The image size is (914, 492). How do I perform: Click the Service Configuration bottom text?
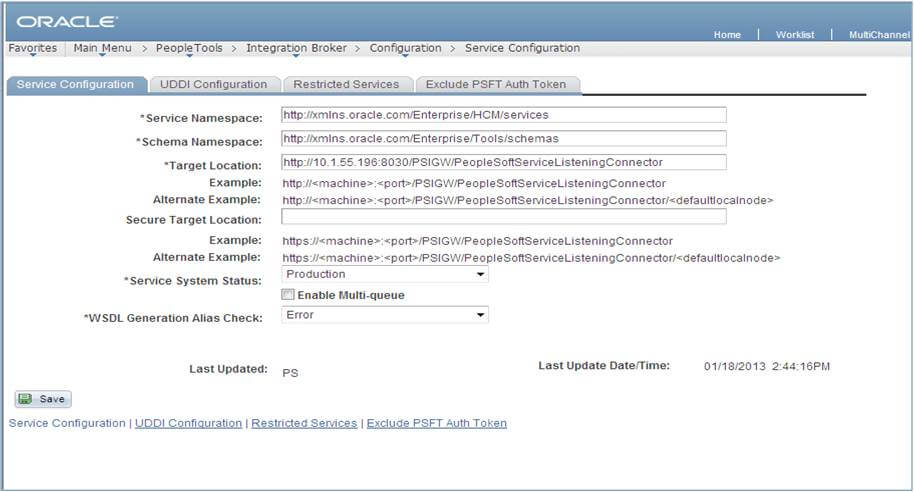coord(67,423)
